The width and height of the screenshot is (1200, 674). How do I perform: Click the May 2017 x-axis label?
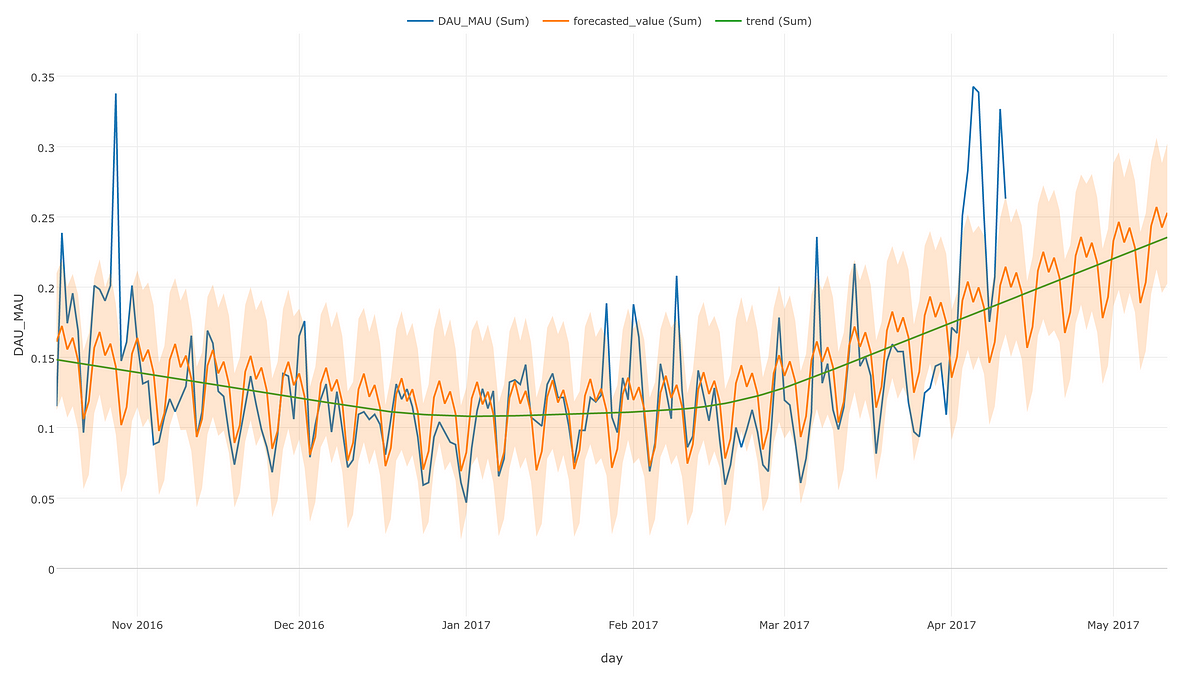tap(1113, 626)
